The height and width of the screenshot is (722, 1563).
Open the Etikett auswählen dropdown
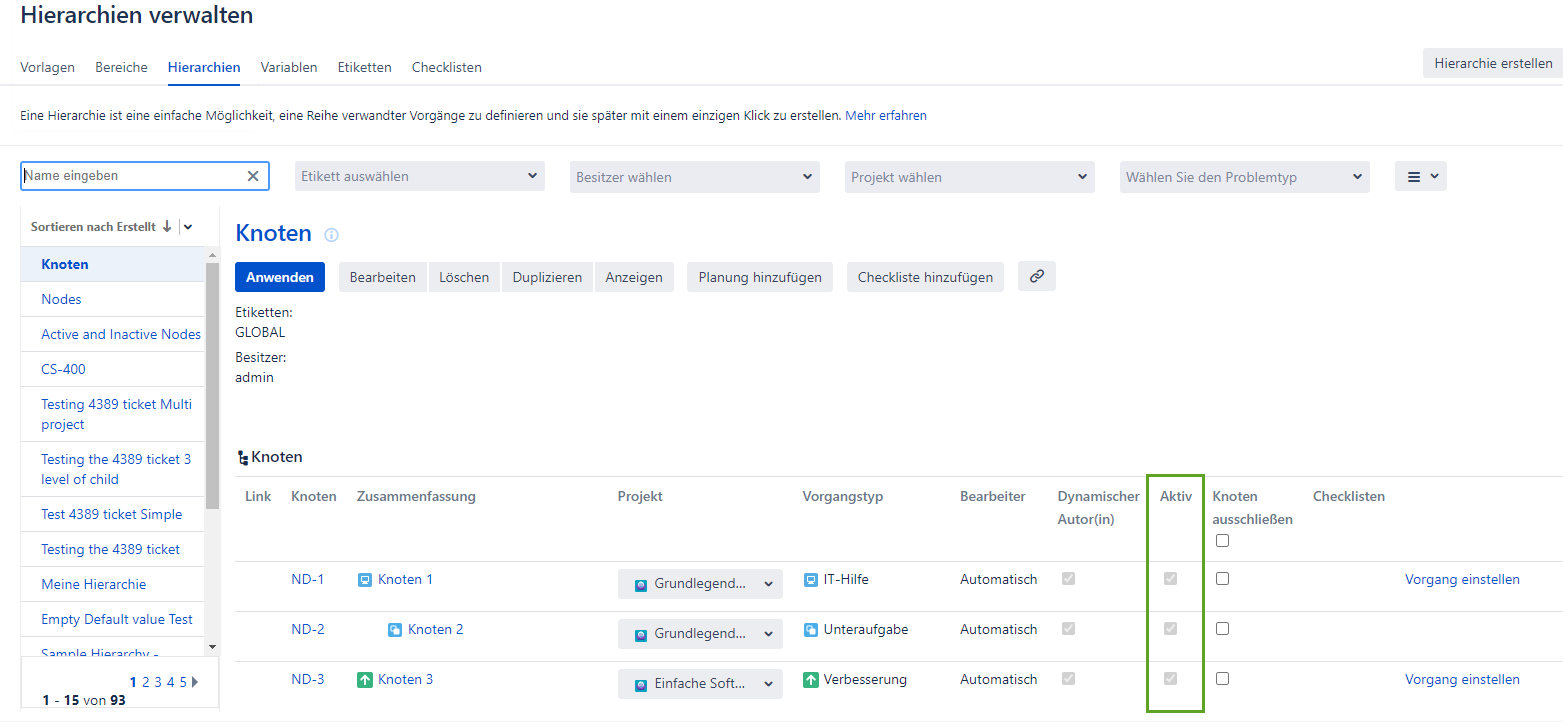tap(420, 177)
